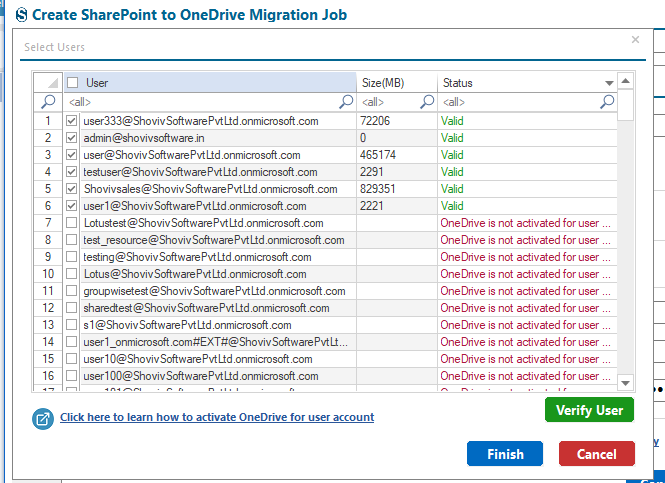Select the size cell showing 2291

click(397, 172)
